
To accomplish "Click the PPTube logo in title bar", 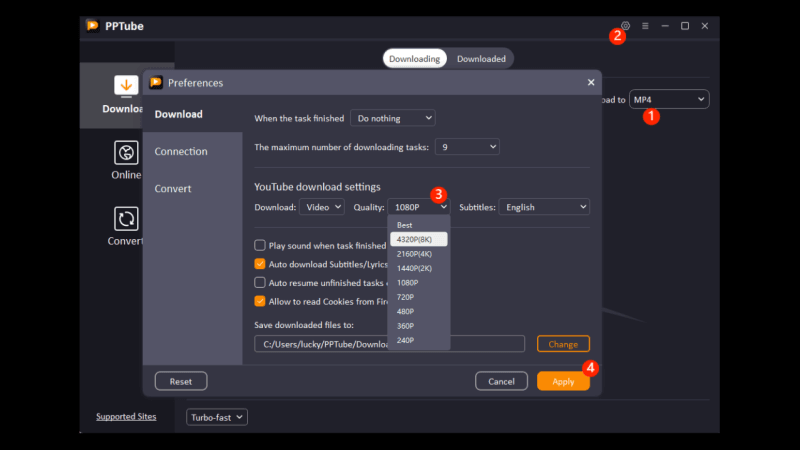I will point(93,26).
